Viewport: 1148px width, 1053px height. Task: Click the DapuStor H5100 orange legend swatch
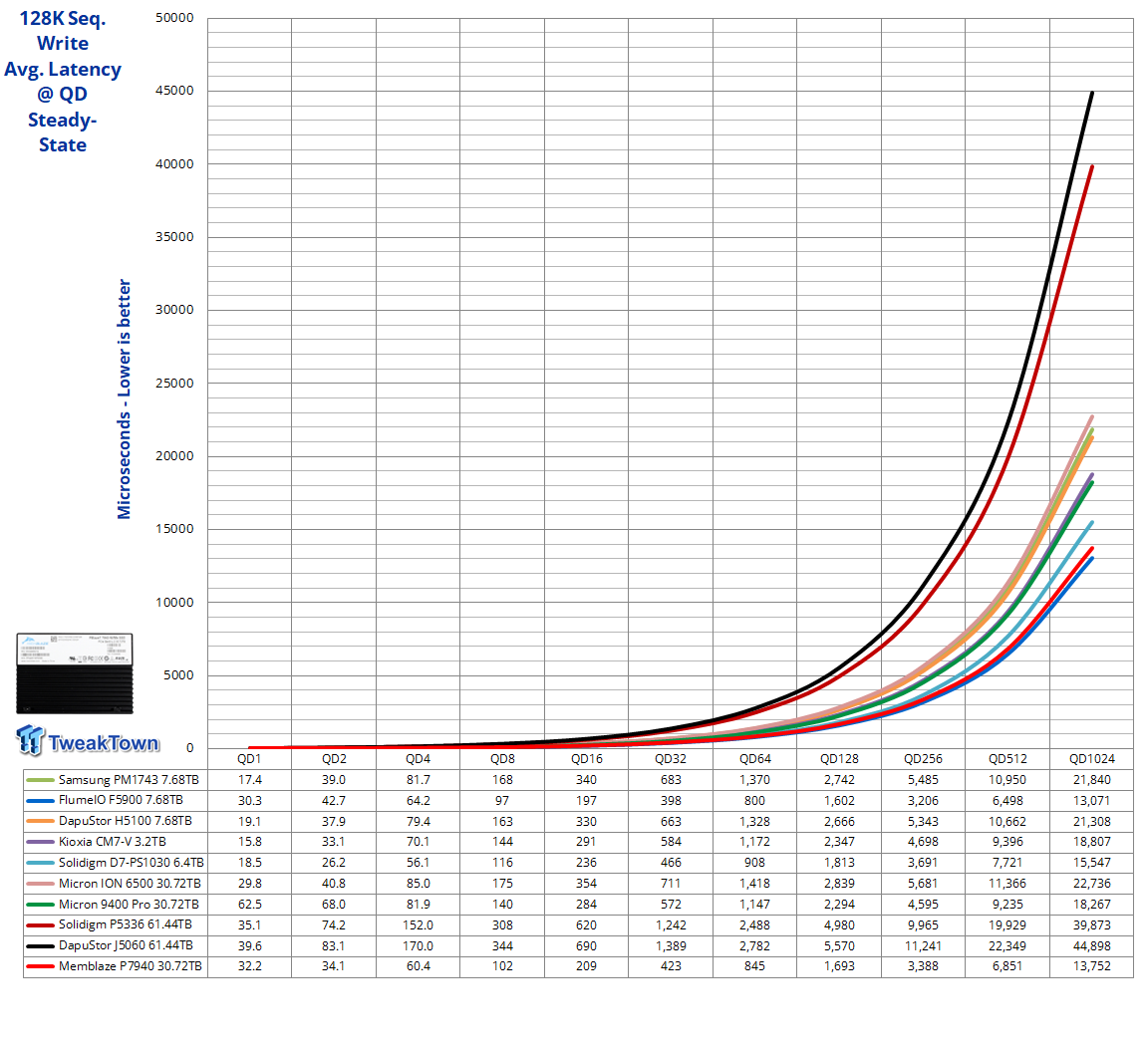[40, 821]
